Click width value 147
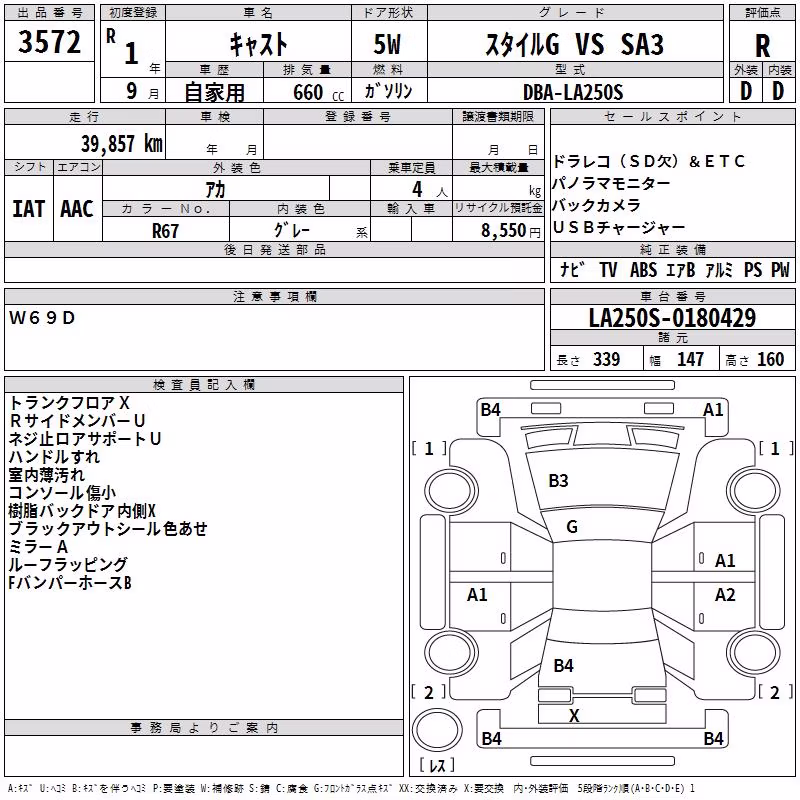The width and height of the screenshot is (800, 800). pyautogui.click(x=690, y=360)
